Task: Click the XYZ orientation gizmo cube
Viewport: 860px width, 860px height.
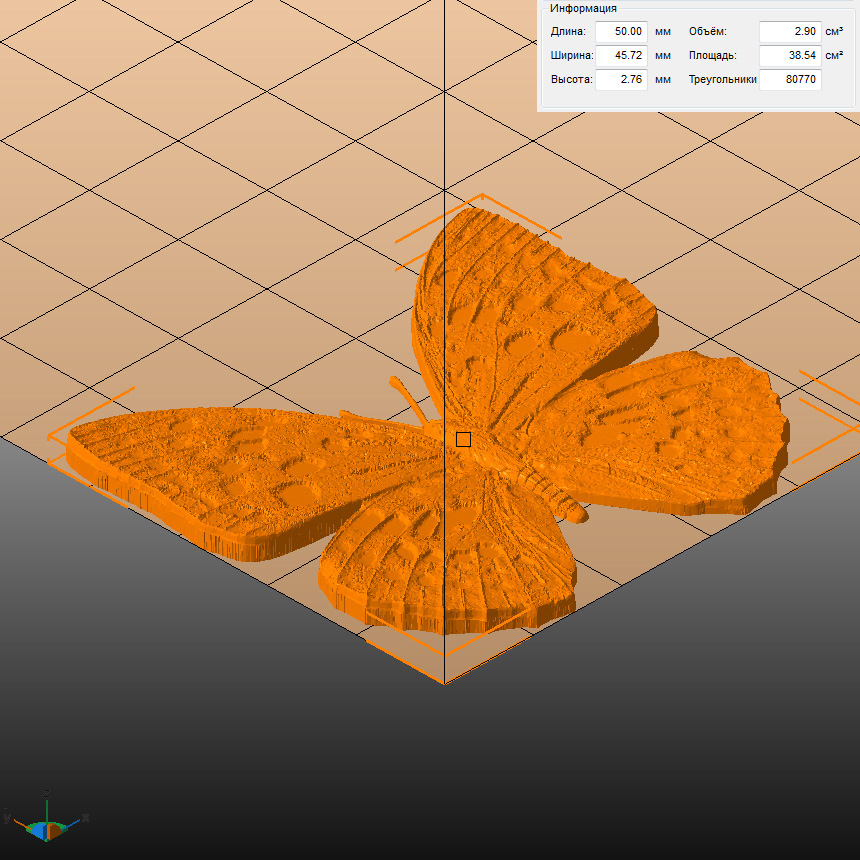Action: 46,828
